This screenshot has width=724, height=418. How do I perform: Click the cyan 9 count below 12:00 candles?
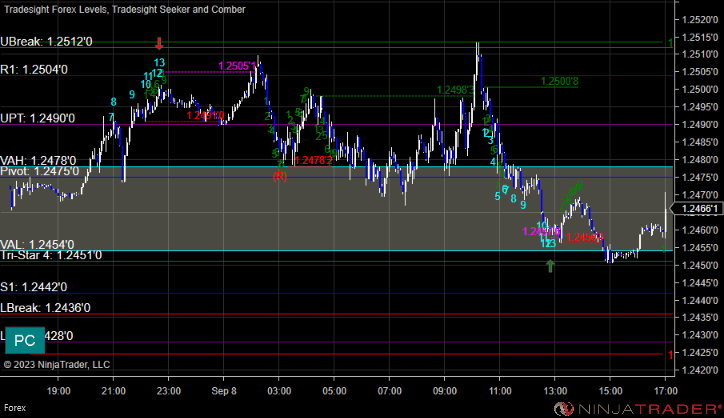(523, 205)
